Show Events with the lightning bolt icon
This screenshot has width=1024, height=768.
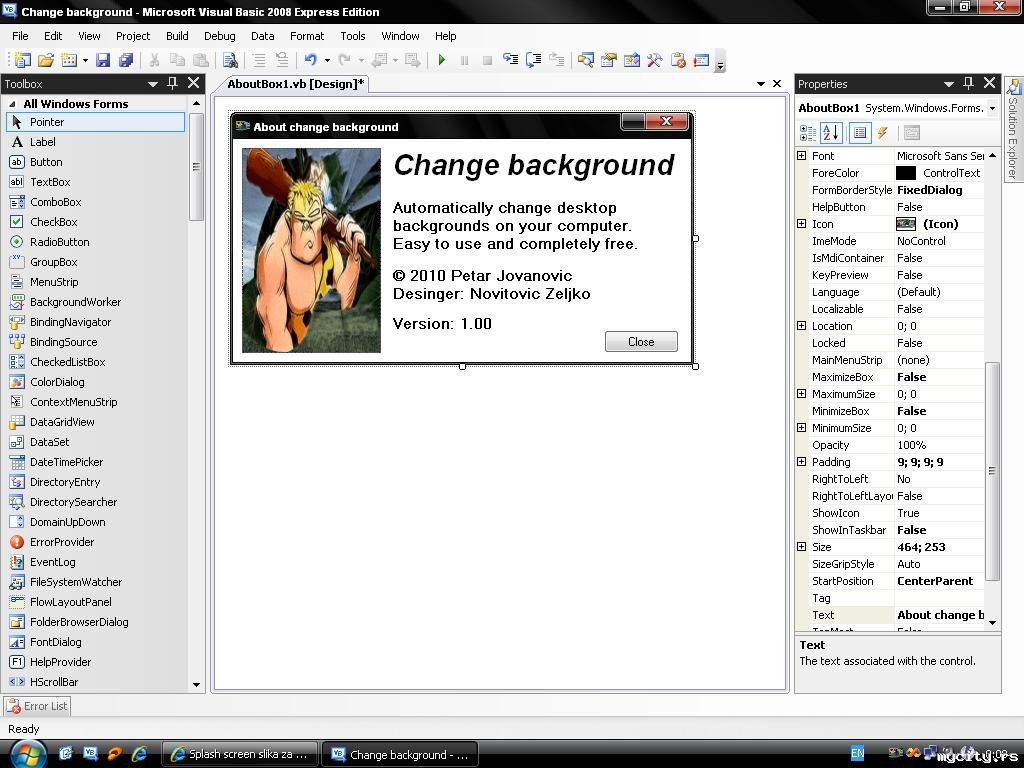click(x=882, y=133)
